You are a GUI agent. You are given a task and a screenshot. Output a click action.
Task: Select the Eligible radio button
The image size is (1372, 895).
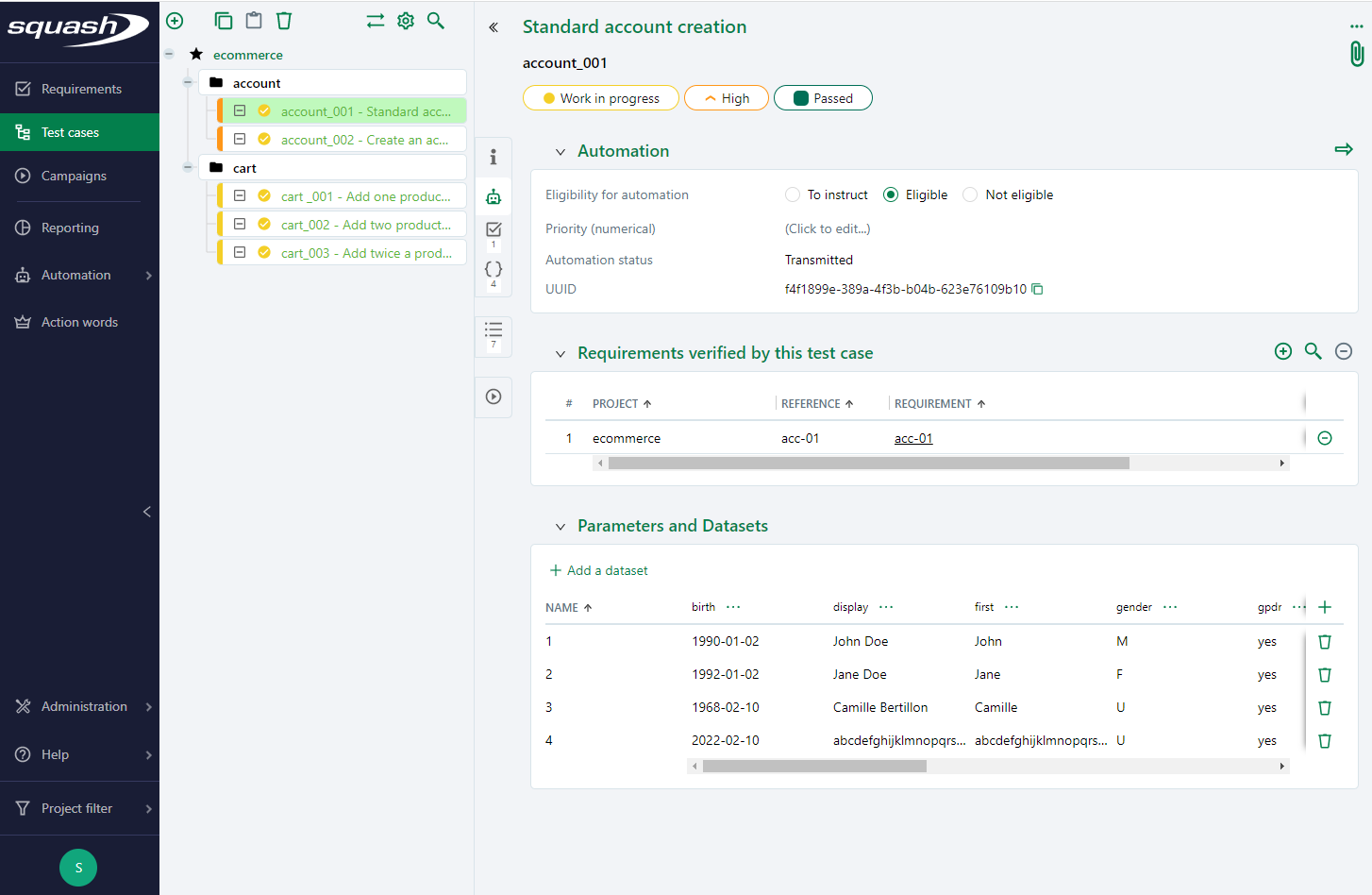point(891,195)
